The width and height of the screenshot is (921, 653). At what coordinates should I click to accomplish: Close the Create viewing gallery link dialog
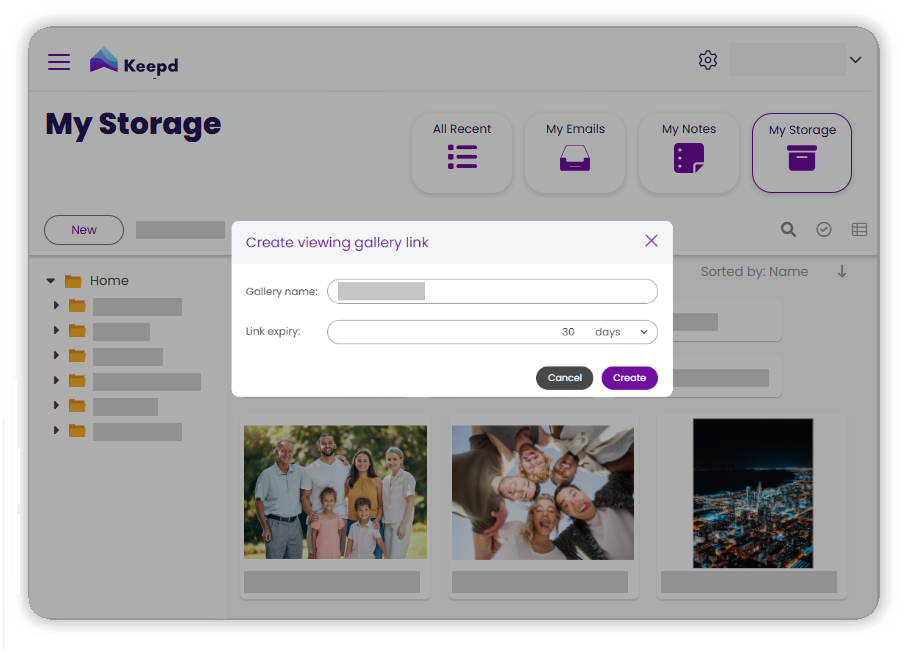651,241
